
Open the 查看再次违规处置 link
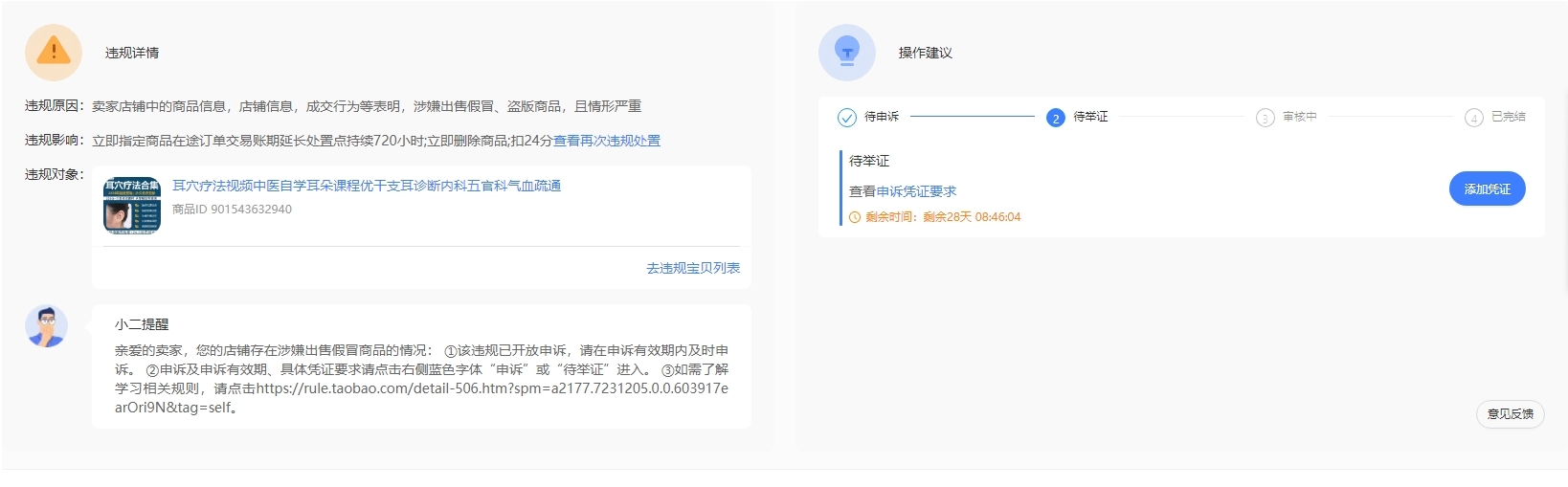607,141
